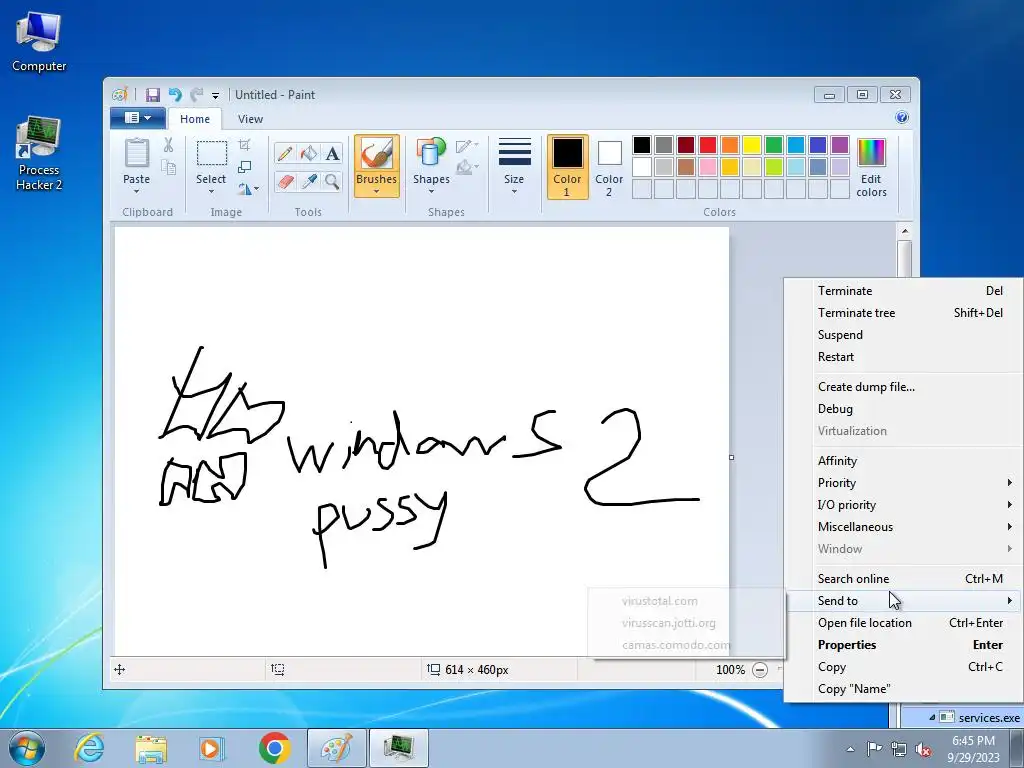The width and height of the screenshot is (1024, 768).
Task: Open the Edit colors dialog
Action: [x=871, y=167]
